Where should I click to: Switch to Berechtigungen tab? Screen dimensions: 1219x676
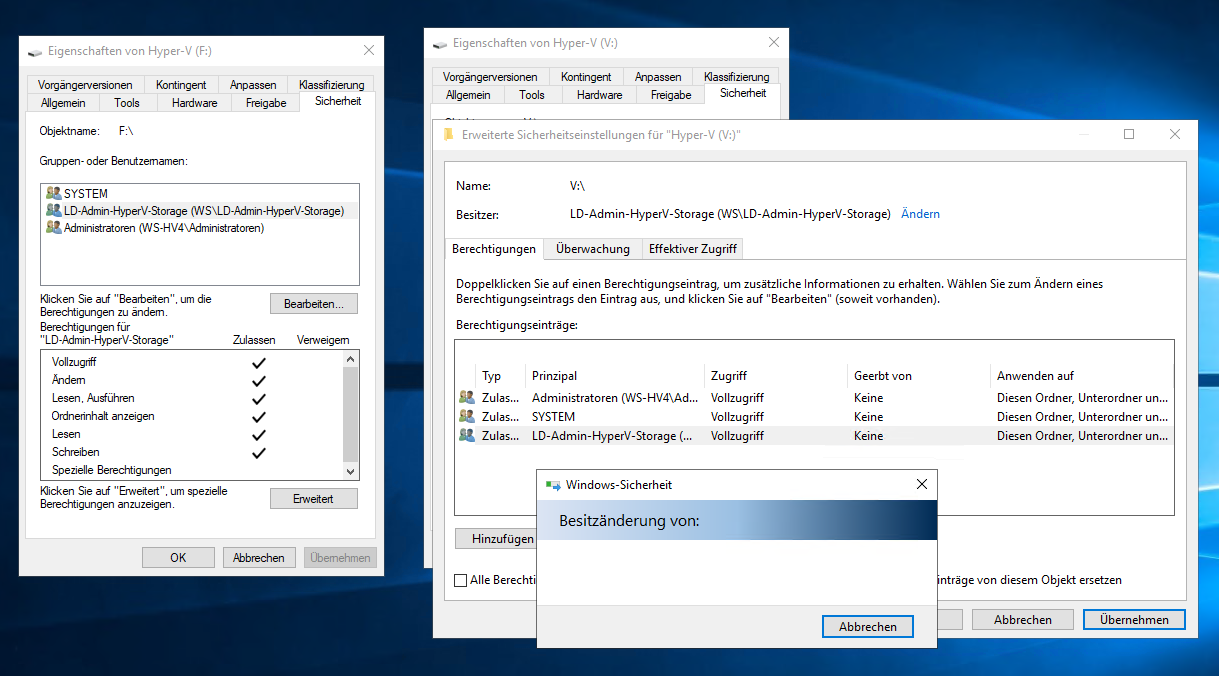pyautogui.click(x=494, y=249)
